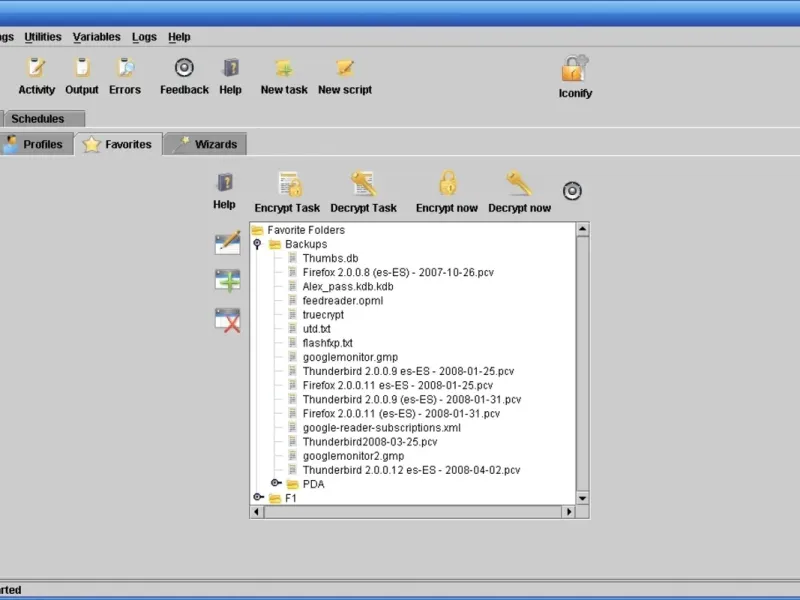800x600 pixels.
Task: Open the Logs menu
Action: (144, 37)
